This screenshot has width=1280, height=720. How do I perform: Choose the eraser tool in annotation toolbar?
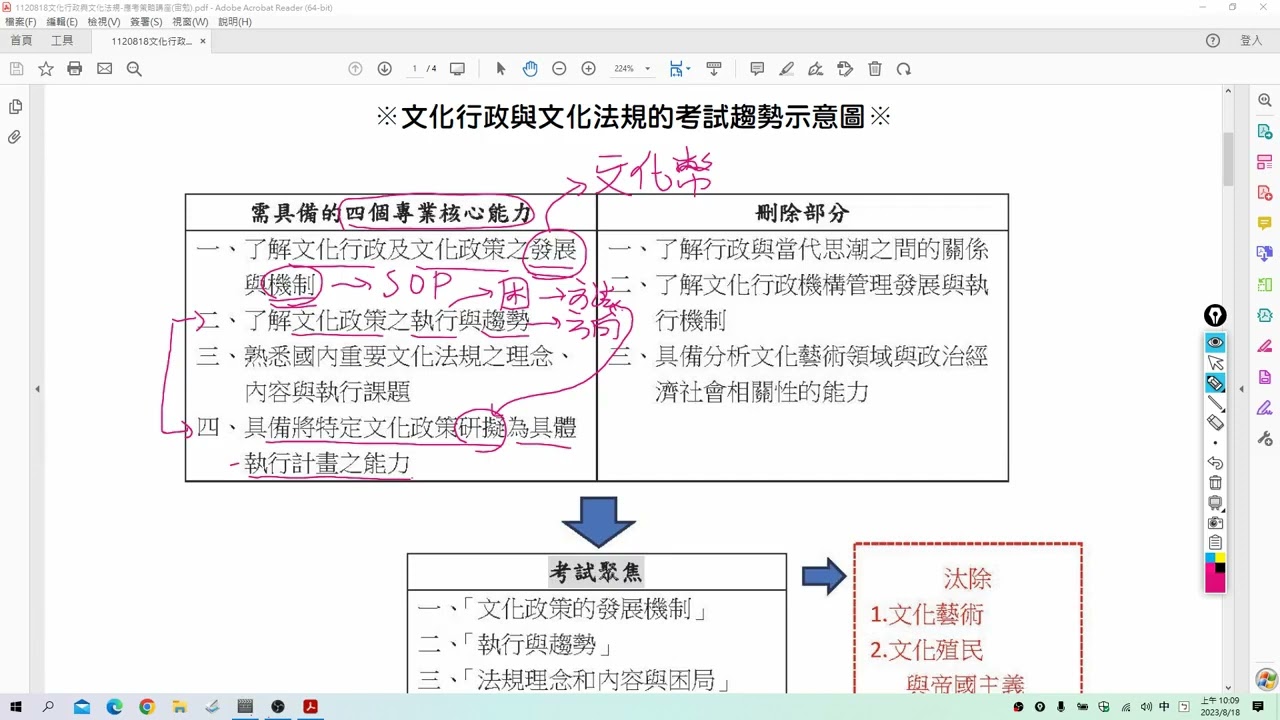(x=1215, y=423)
